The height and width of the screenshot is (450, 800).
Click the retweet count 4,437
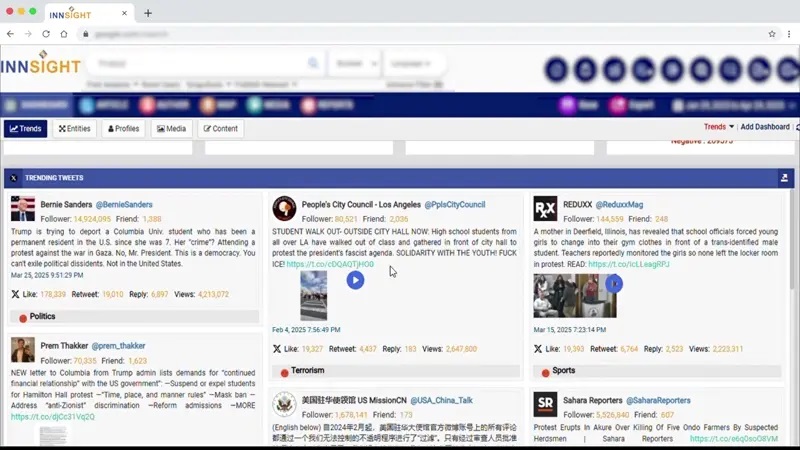(367, 349)
